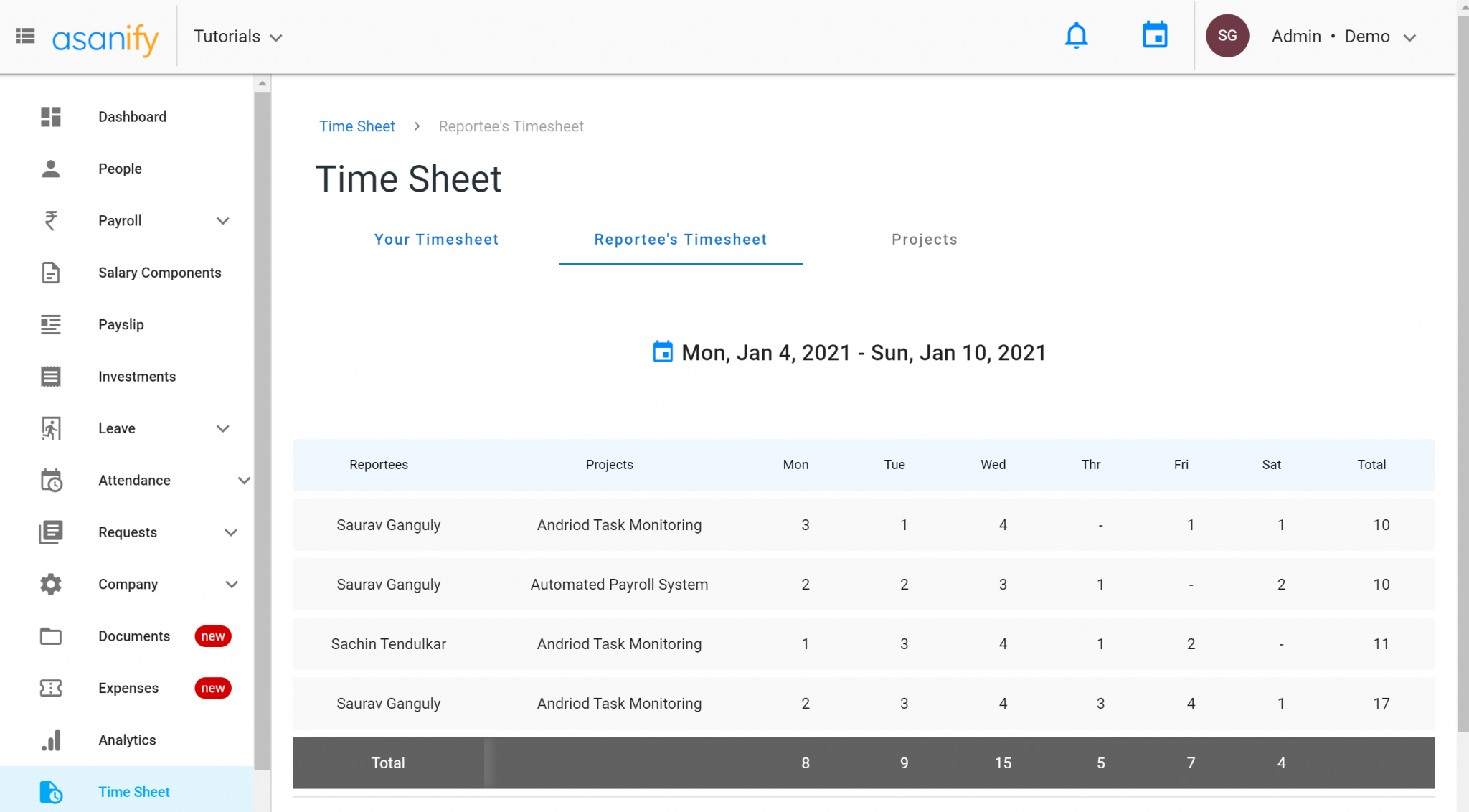This screenshot has height=812, width=1469.
Task: Select the Payslip icon
Action: pyautogui.click(x=50, y=324)
